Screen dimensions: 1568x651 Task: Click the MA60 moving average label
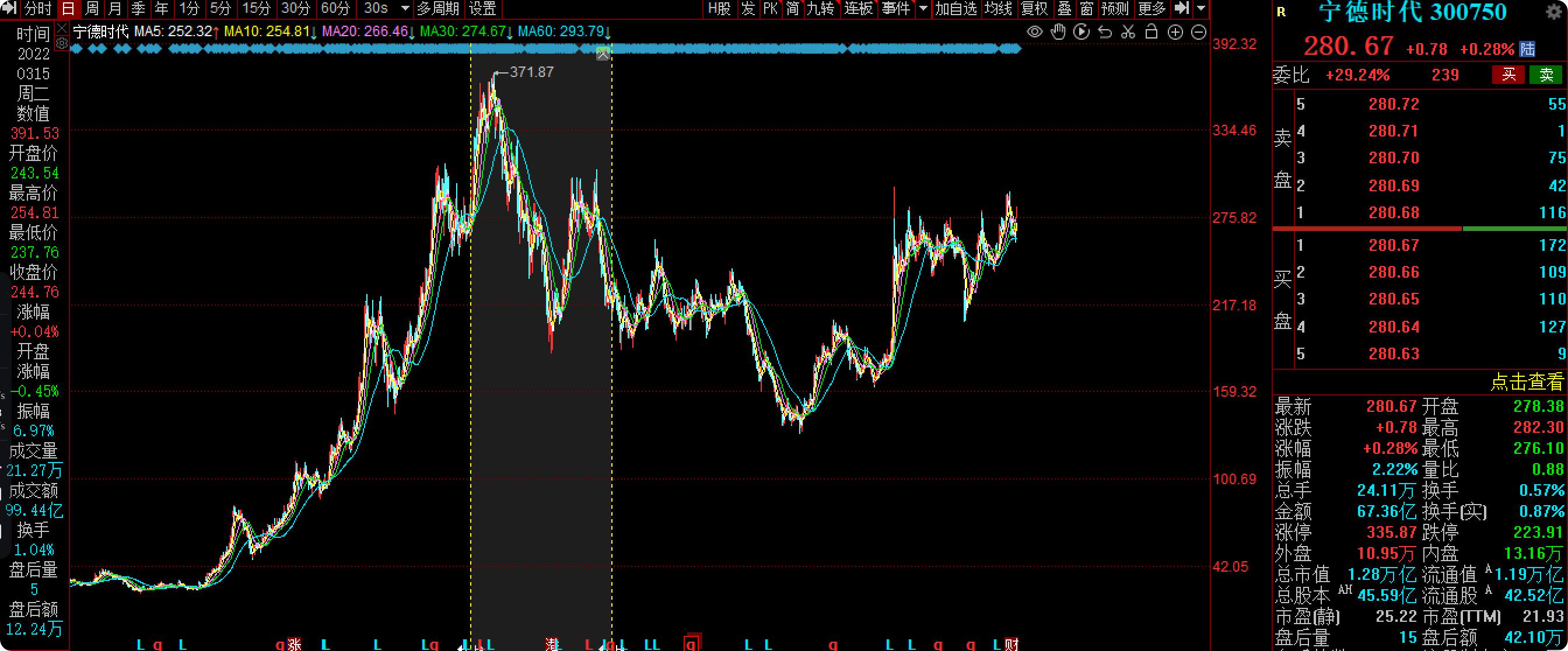(565, 31)
